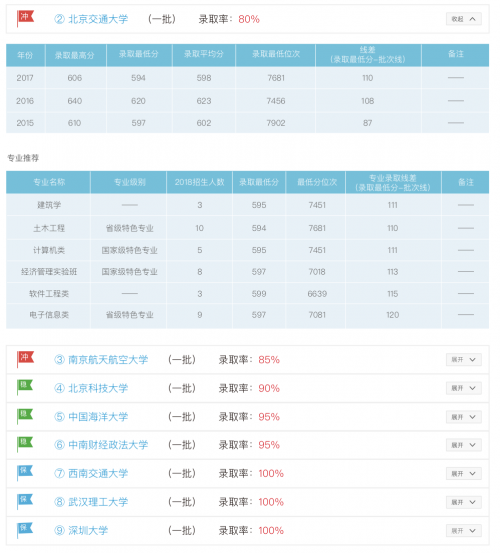Click blue flag icon beside 武汉理工大学
Image resolution: width=500 pixels, height=553 pixels.
pyautogui.click(x=25, y=502)
